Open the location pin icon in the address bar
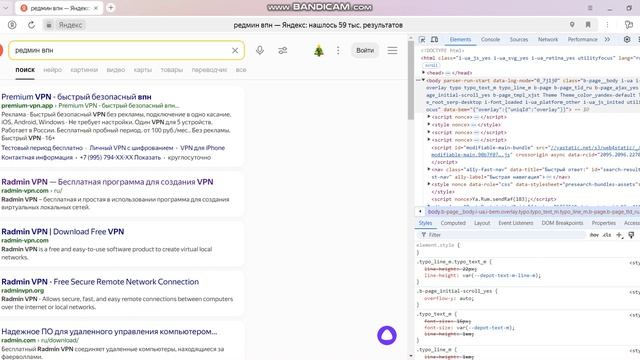 (x=572, y=25)
